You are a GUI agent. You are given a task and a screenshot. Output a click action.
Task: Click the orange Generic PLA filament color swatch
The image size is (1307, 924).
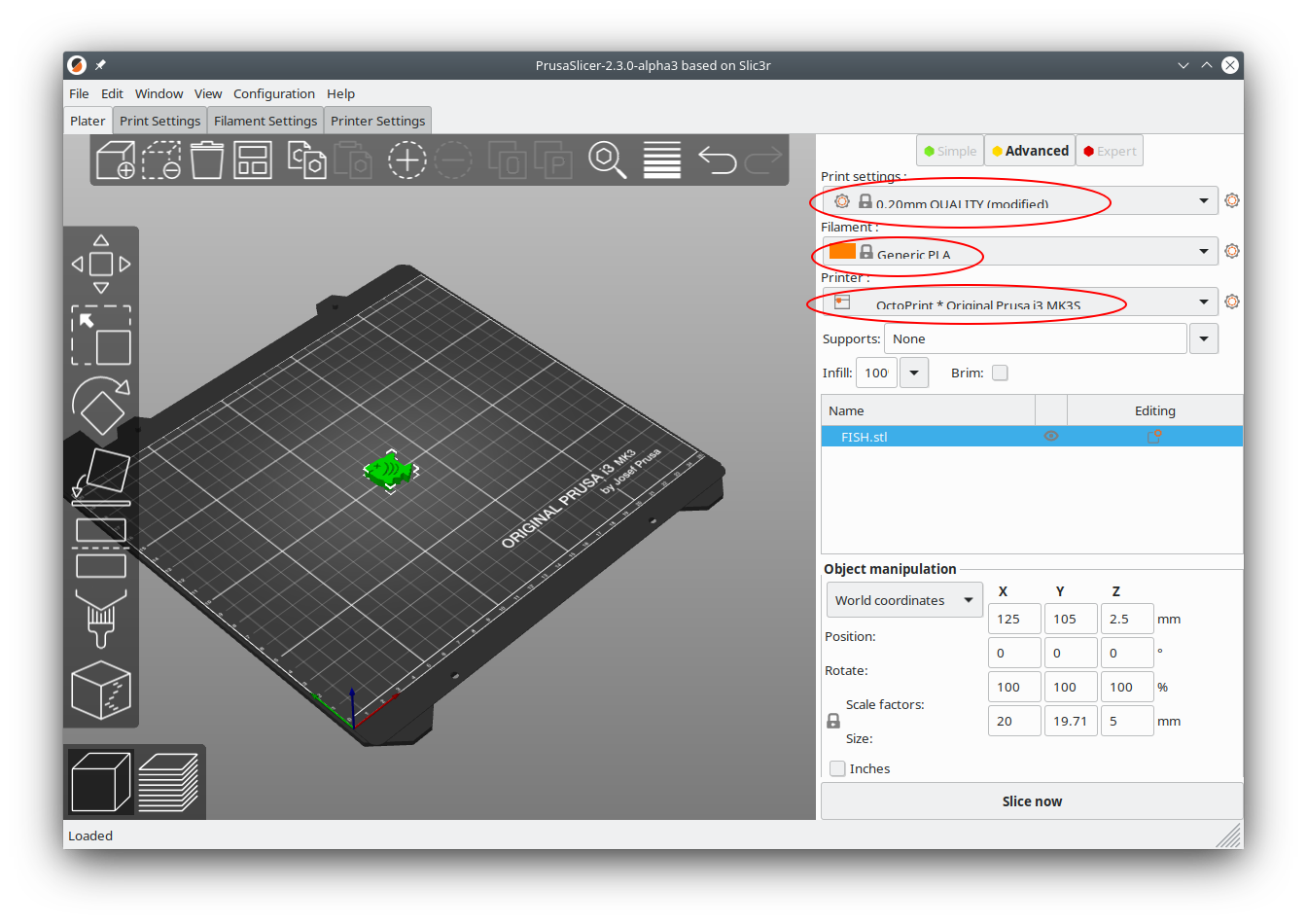pos(842,250)
